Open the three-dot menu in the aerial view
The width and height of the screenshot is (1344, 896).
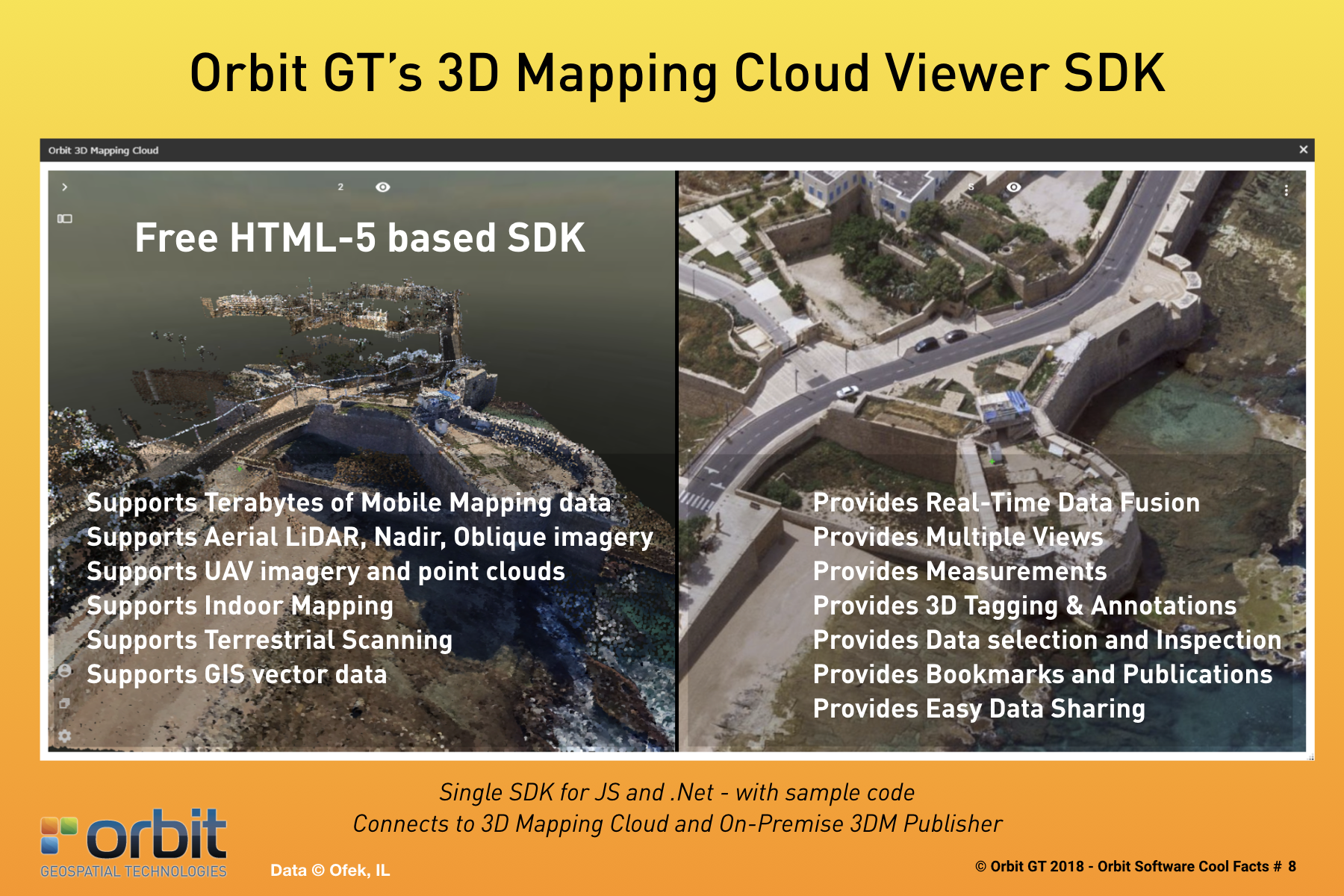pos(1286,190)
